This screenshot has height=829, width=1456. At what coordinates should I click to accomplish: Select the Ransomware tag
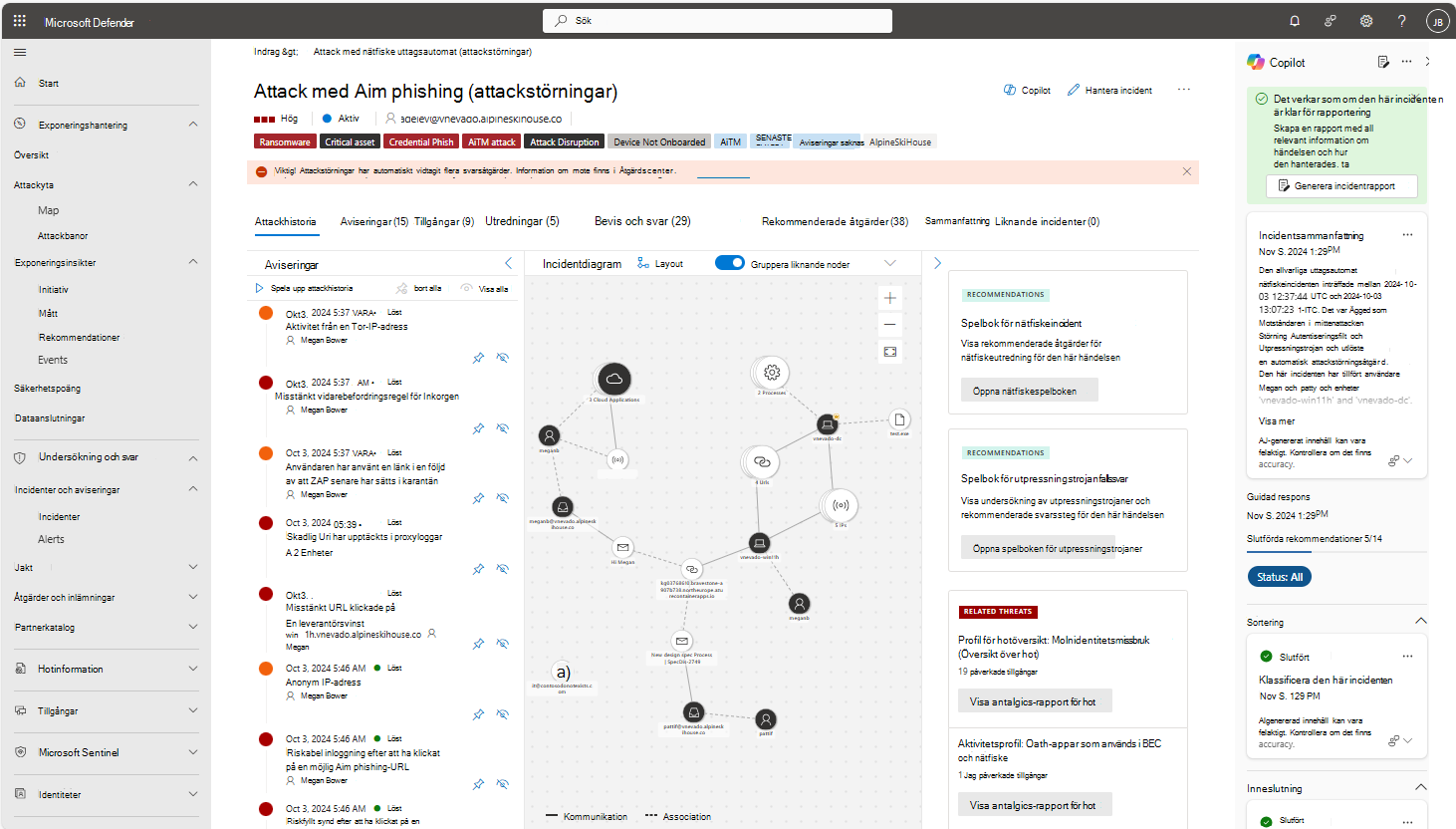tap(285, 141)
